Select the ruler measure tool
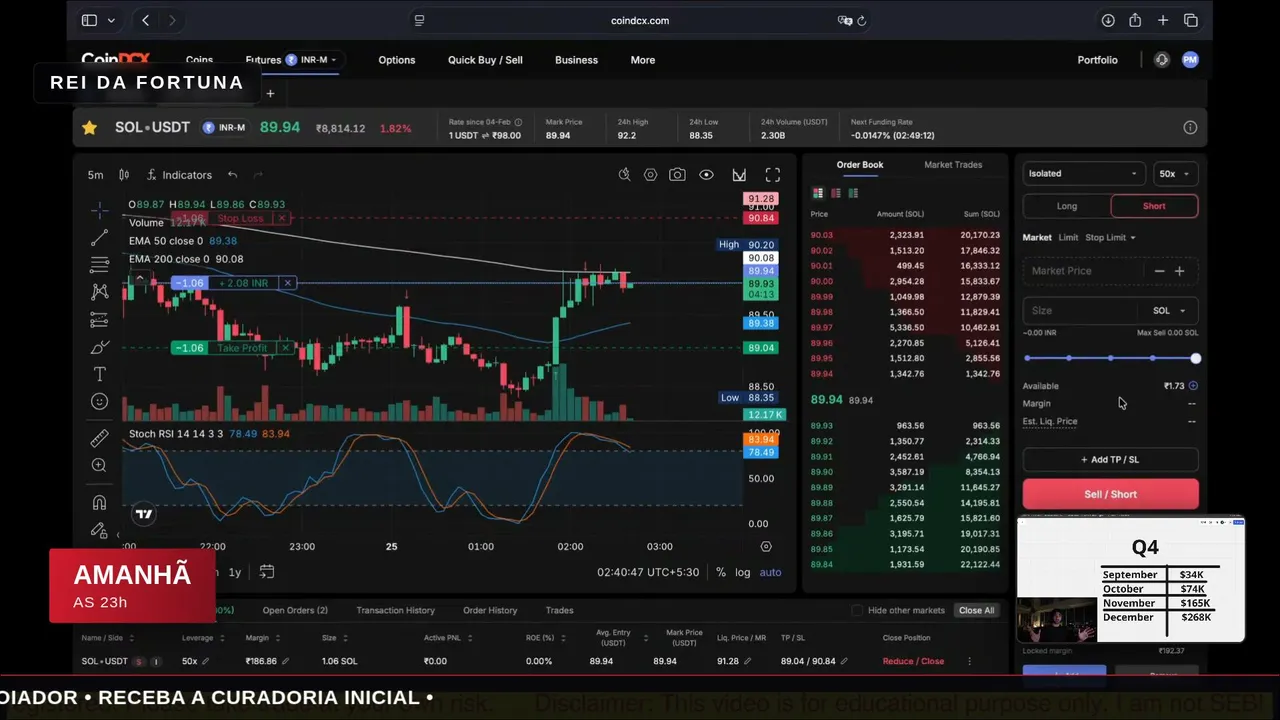Image resolution: width=1280 pixels, height=720 pixels. (x=100, y=438)
